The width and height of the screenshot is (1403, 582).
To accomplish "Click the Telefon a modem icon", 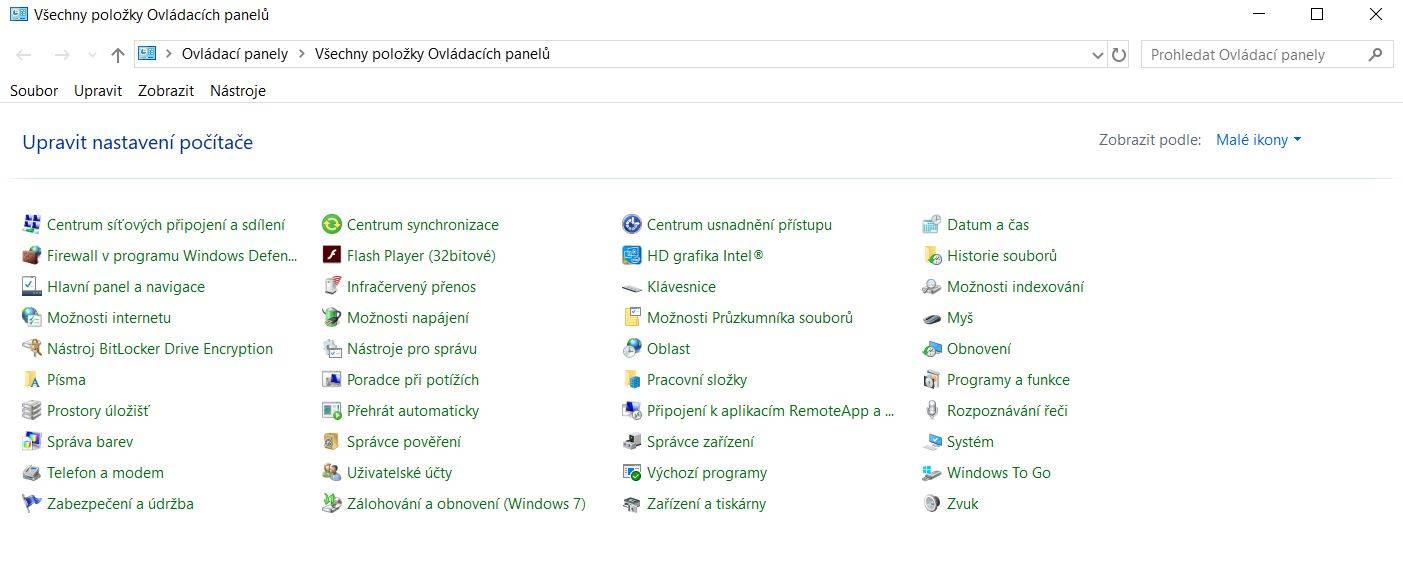I will coord(31,473).
